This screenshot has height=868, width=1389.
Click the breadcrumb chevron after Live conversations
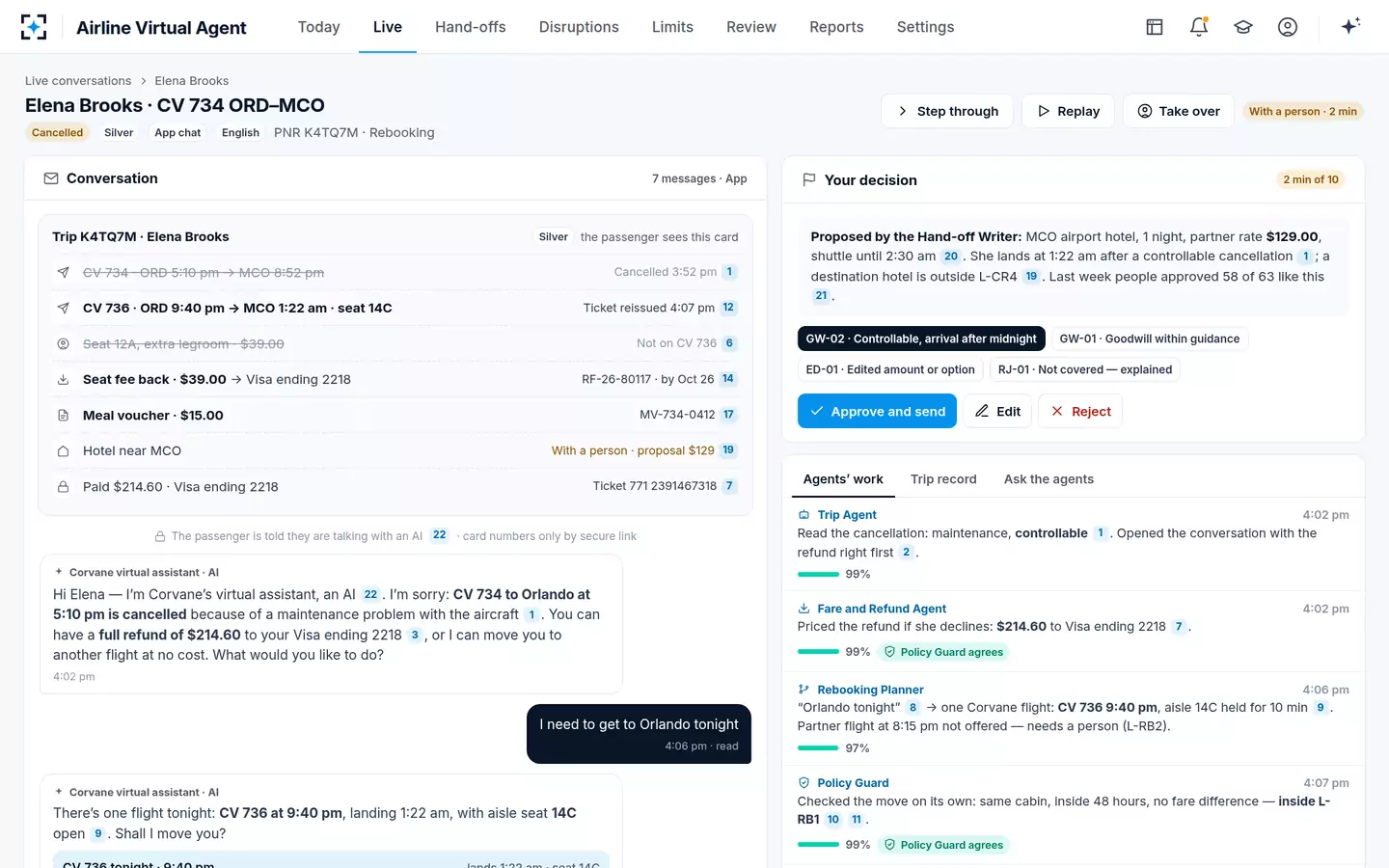[143, 81]
